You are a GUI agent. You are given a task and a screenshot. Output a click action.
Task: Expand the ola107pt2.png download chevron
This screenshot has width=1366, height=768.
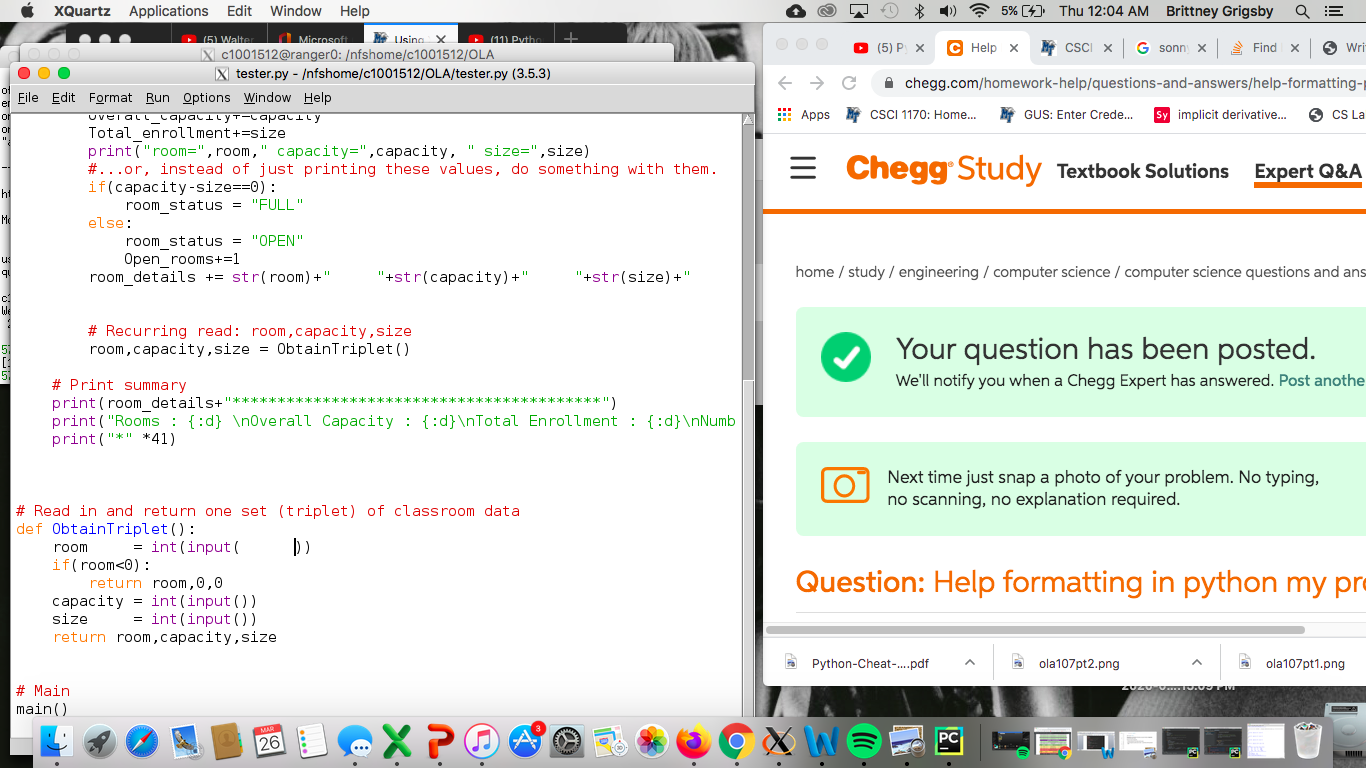pyautogui.click(x=1196, y=661)
